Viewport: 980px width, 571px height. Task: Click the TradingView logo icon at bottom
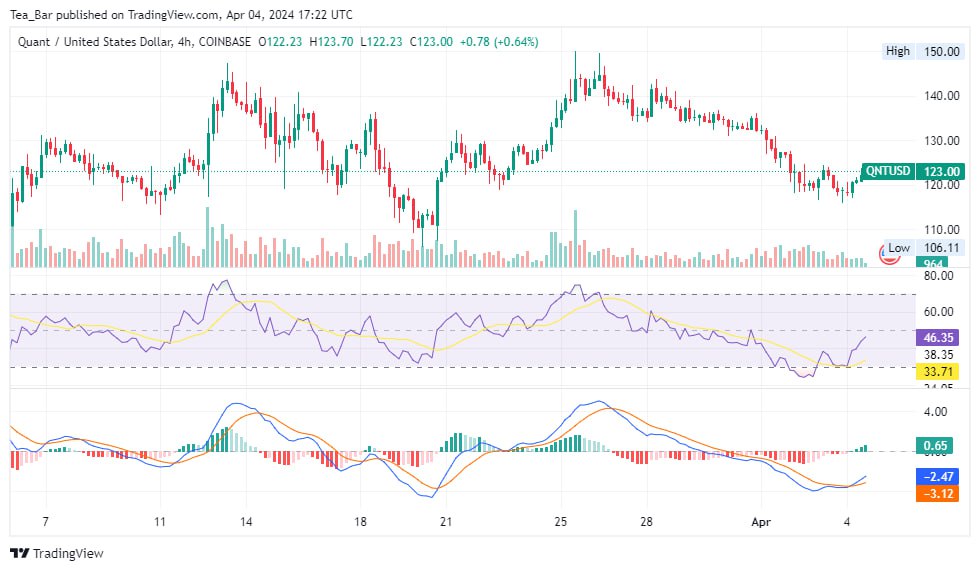[19, 553]
